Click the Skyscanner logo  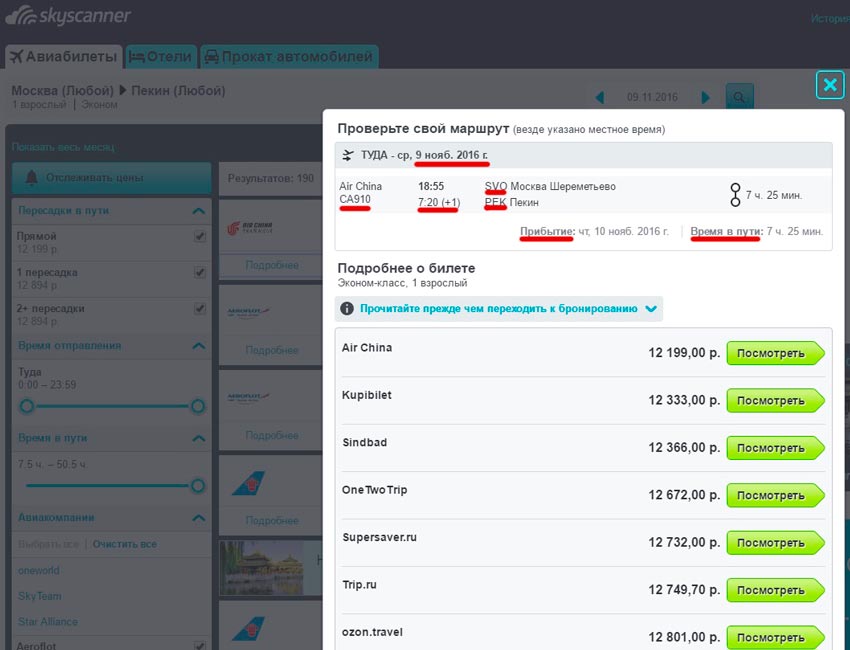pyautogui.click(x=66, y=17)
